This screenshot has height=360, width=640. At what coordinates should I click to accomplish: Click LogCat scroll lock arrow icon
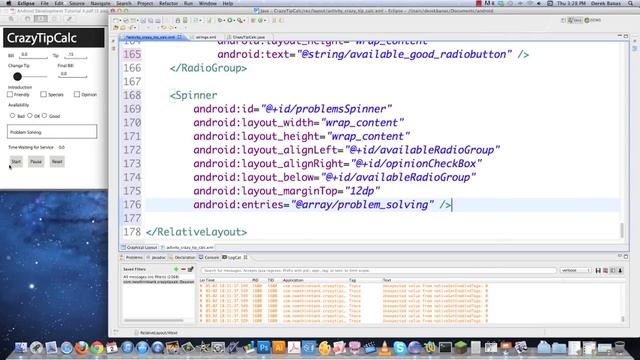click(620, 271)
